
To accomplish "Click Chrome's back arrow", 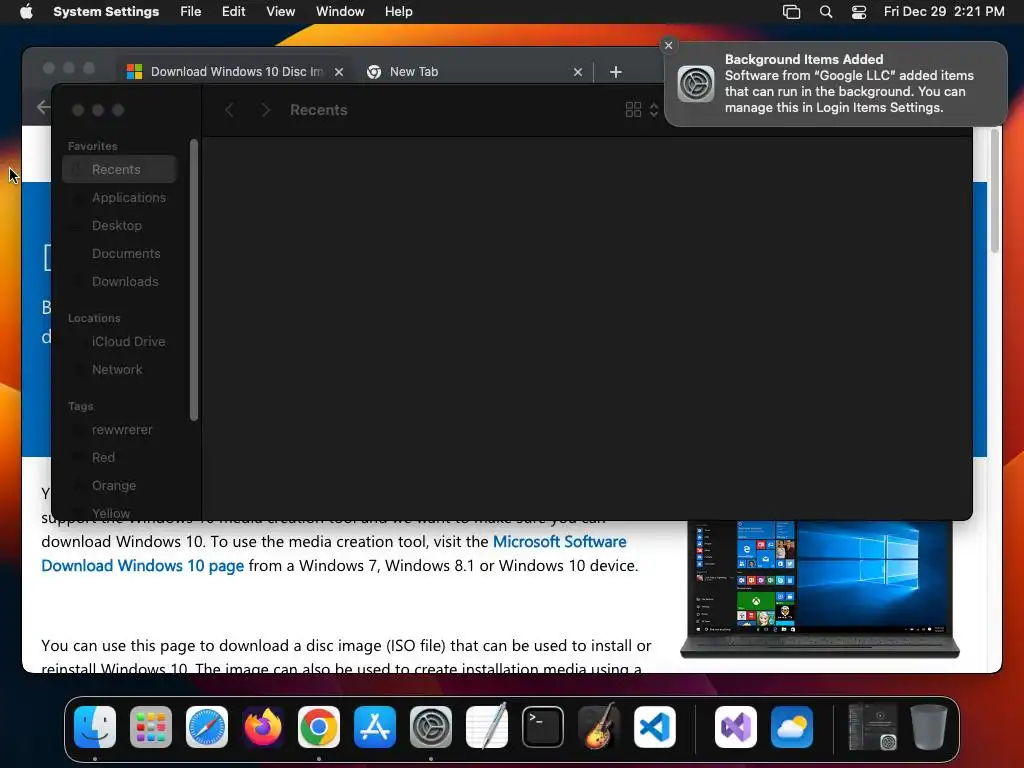I will pyautogui.click(x=43, y=107).
